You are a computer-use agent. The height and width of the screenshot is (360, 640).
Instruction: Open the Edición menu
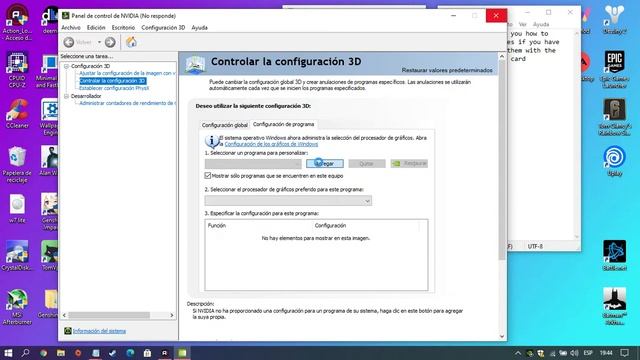(x=96, y=27)
